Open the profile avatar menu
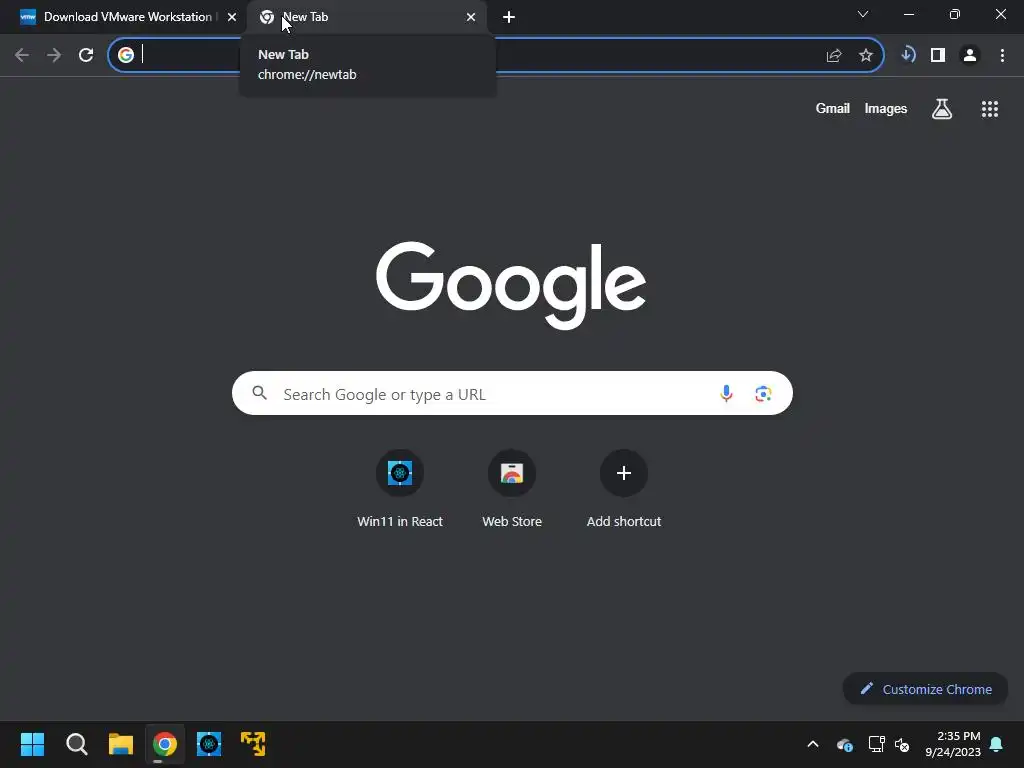This screenshot has width=1024, height=768. pyautogui.click(x=970, y=55)
